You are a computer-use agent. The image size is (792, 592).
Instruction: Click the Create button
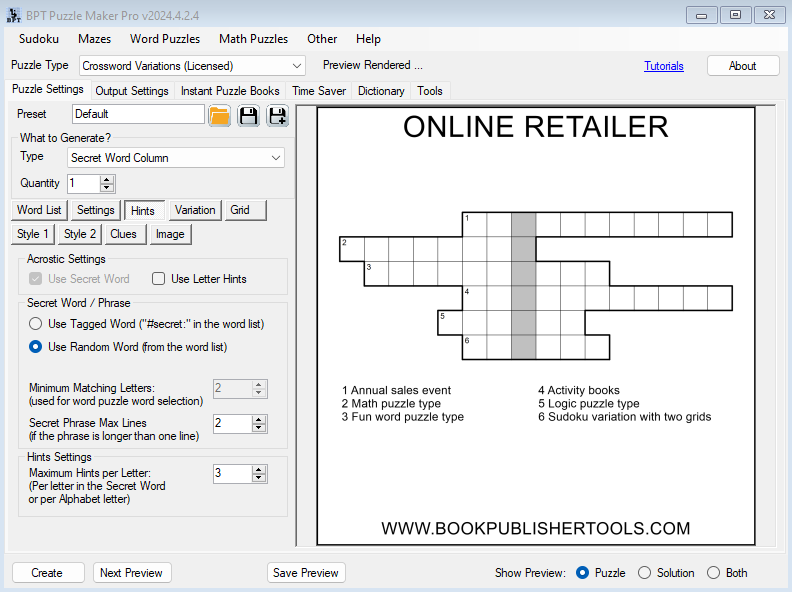coord(47,573)
